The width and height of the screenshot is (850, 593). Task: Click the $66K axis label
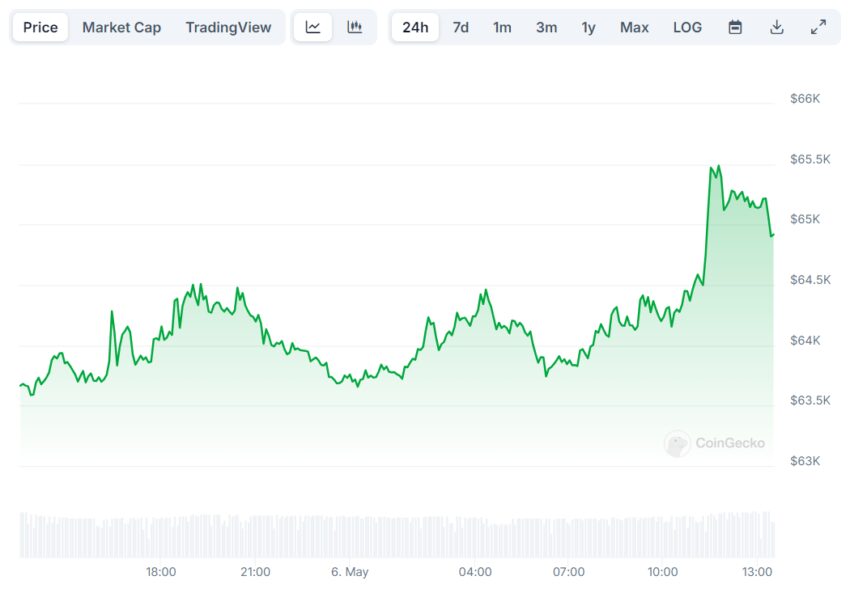point(805,99)
